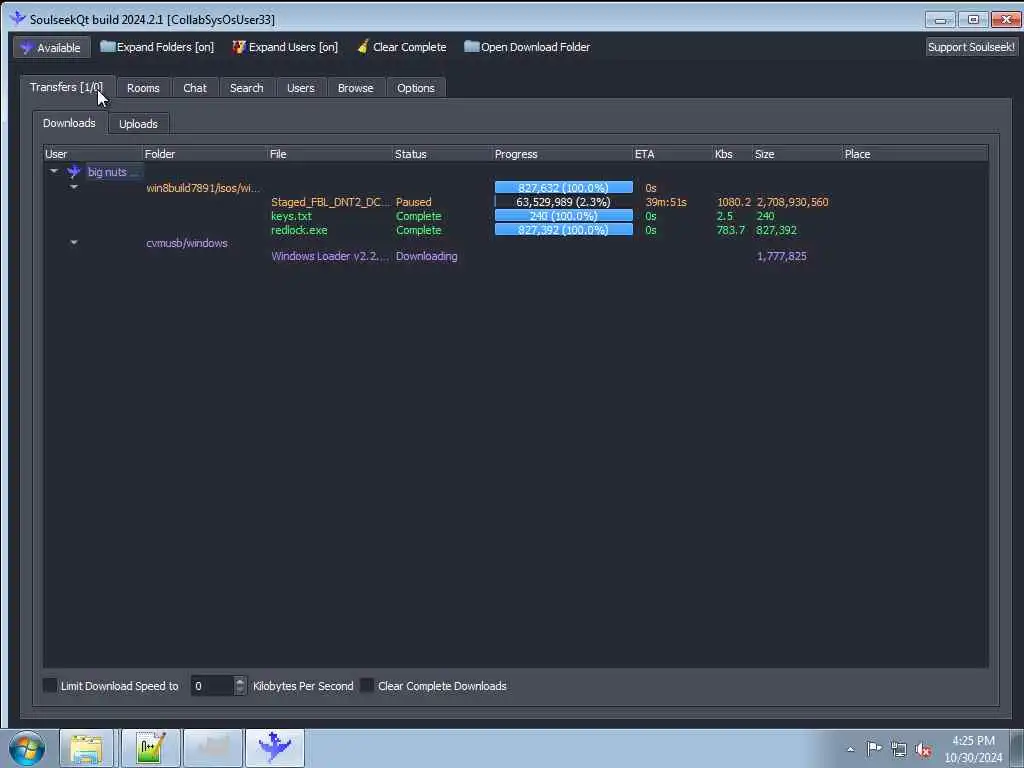This screenshot has width=1024, height=768.
Task: Sort by the Folder column header
Action: tap(205, 154)
